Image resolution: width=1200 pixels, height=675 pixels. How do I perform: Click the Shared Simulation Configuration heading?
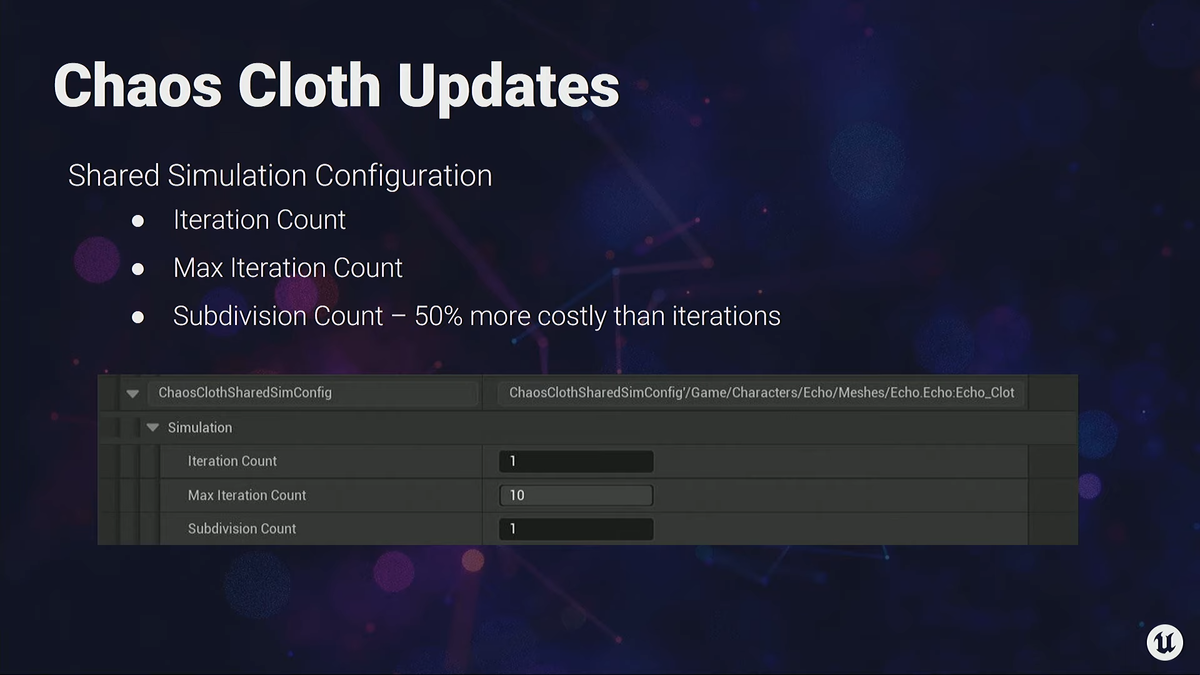pyautogui.click(x=280, y=175)
